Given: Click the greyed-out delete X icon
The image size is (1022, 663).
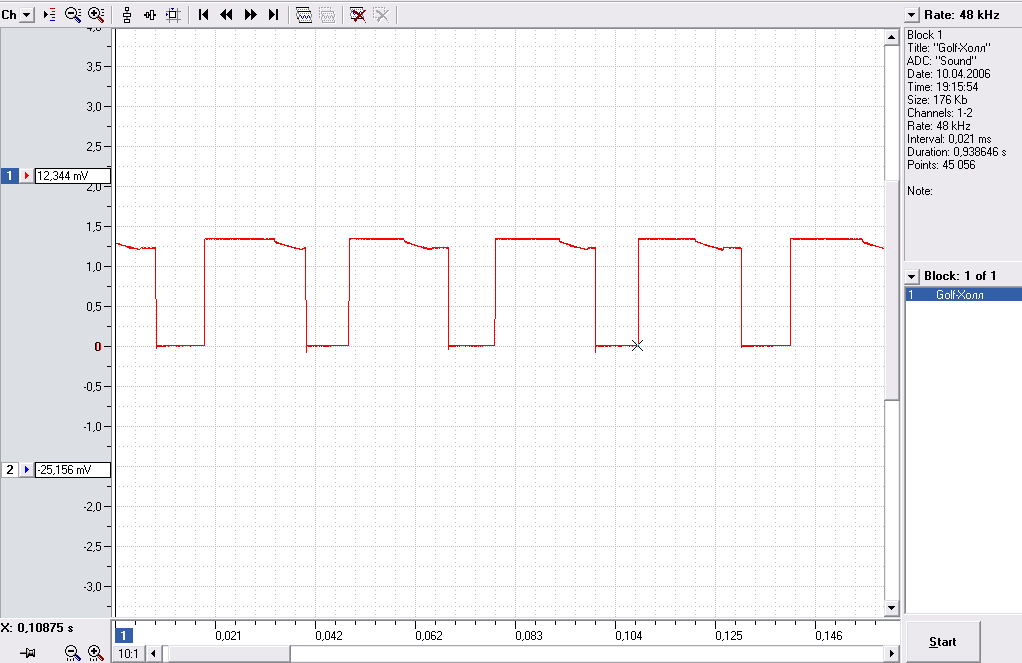Looking at the screenshot, I should tap(381, 14).
